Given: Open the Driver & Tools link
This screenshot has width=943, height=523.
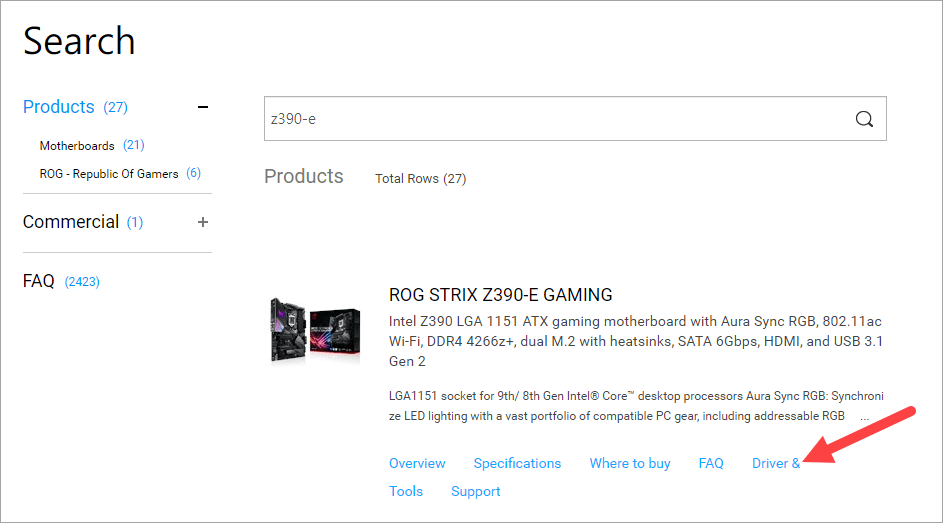Looking at the screenshot, I should coord(776,464).
